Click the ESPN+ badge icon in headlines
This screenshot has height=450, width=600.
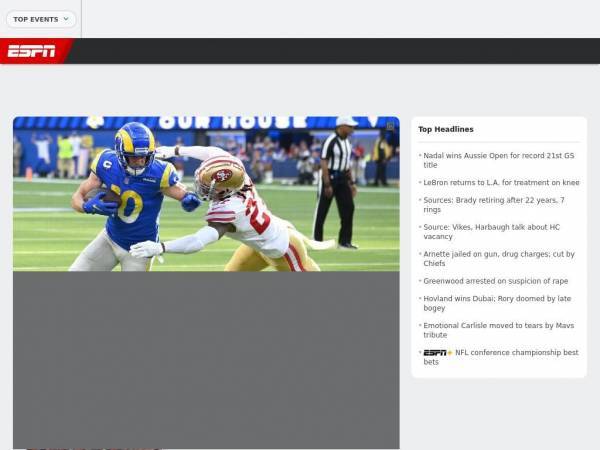[438, 352]
